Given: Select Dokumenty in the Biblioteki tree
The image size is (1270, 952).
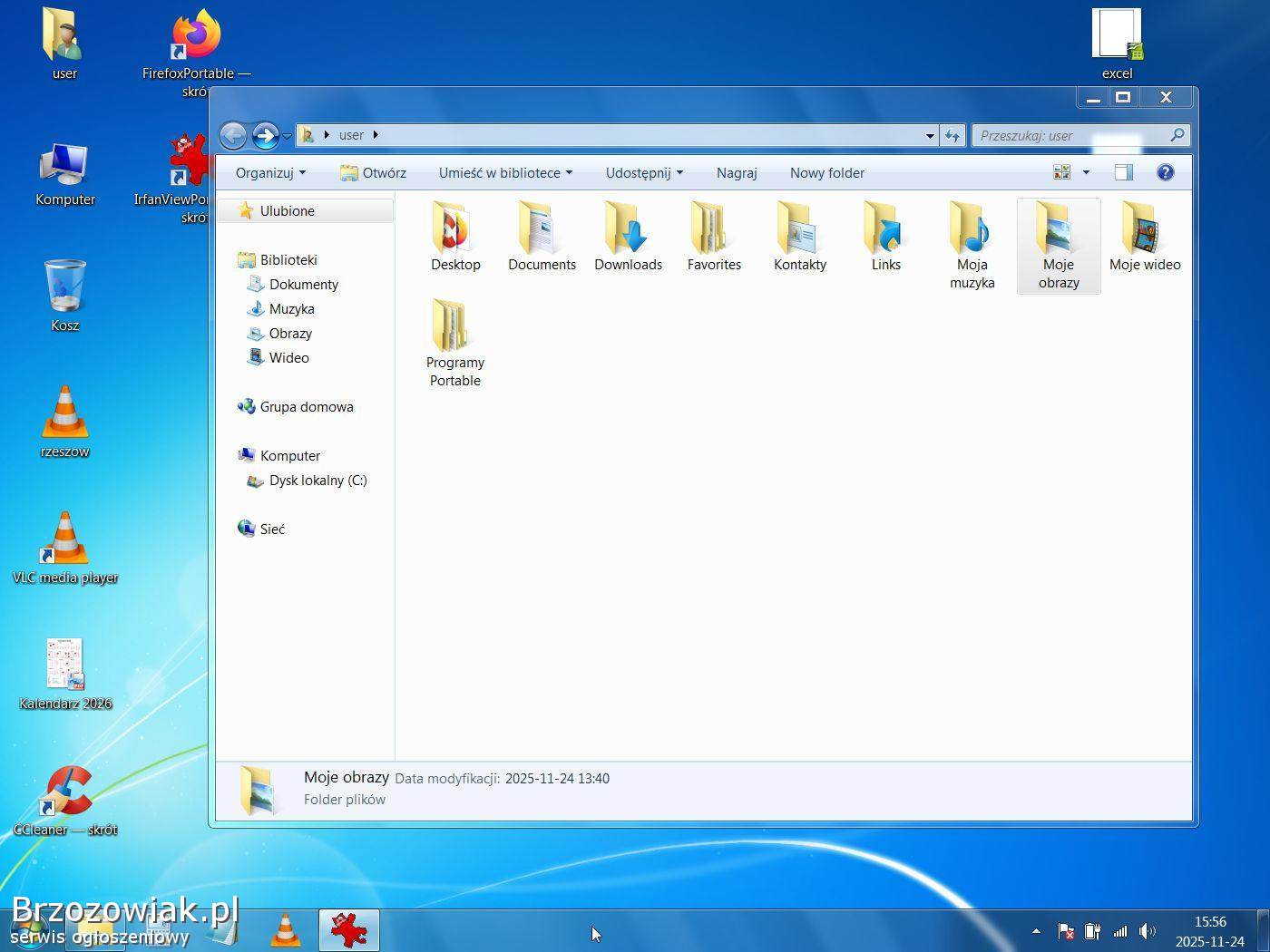Looking at the screenshot, I should pos(303,284).
